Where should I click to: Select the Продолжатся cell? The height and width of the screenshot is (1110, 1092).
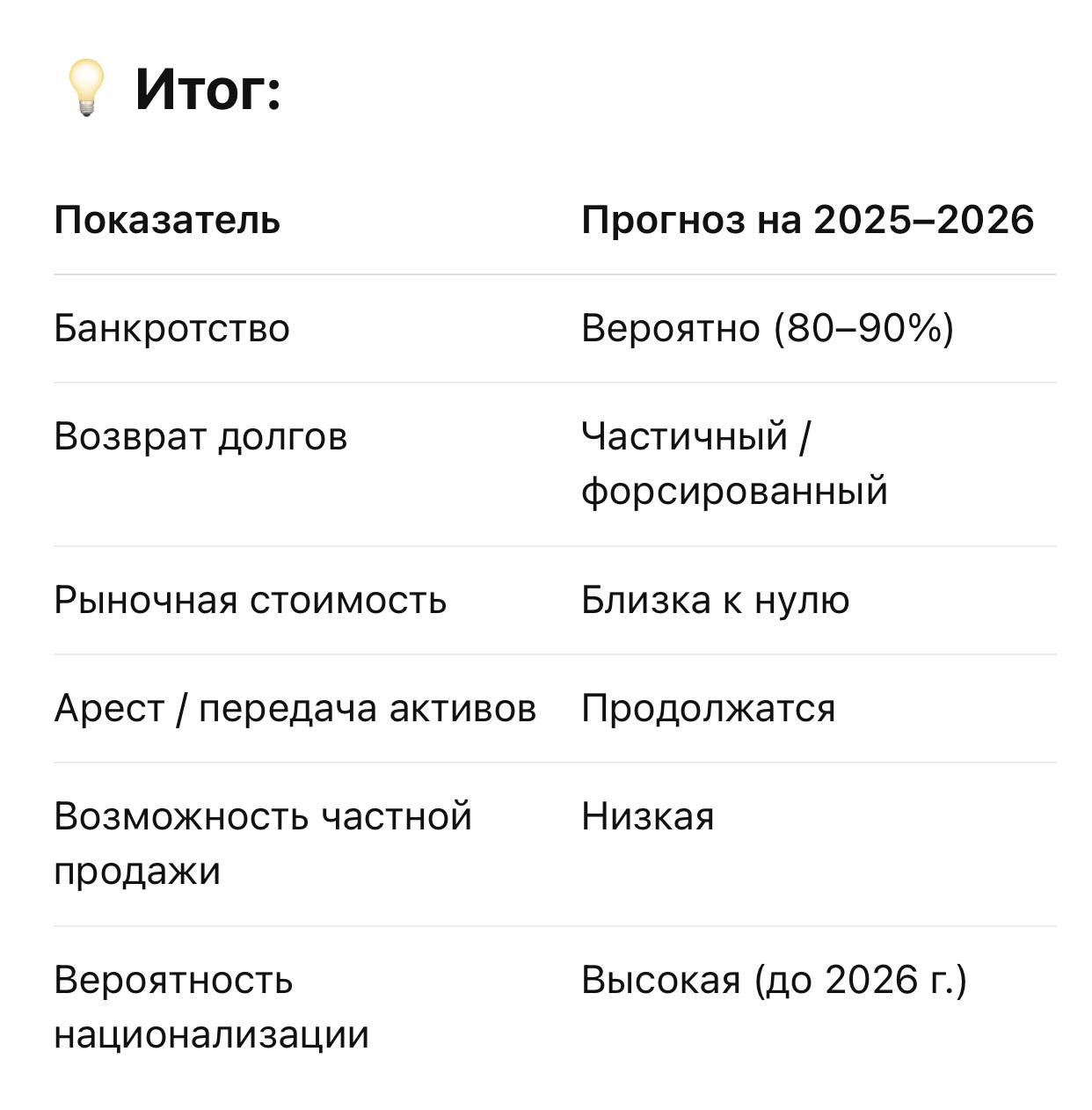(709, 709)
